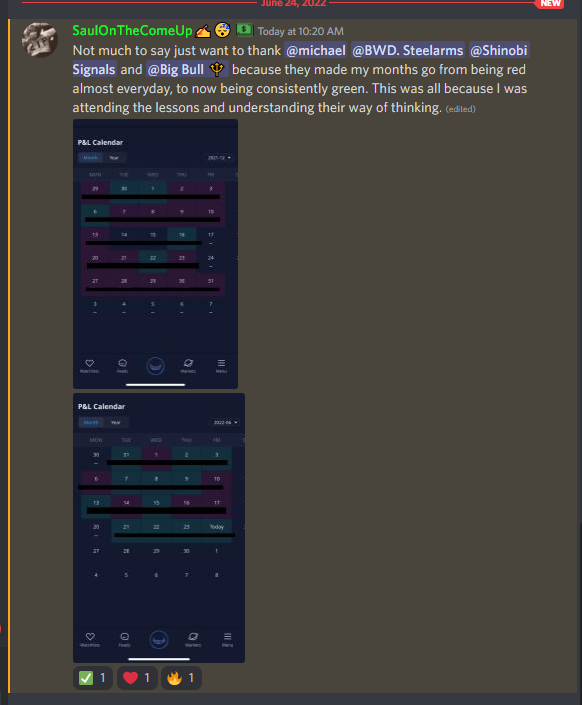
Task: Open the 2022-06 month dropdown
Action: (225, 422)
